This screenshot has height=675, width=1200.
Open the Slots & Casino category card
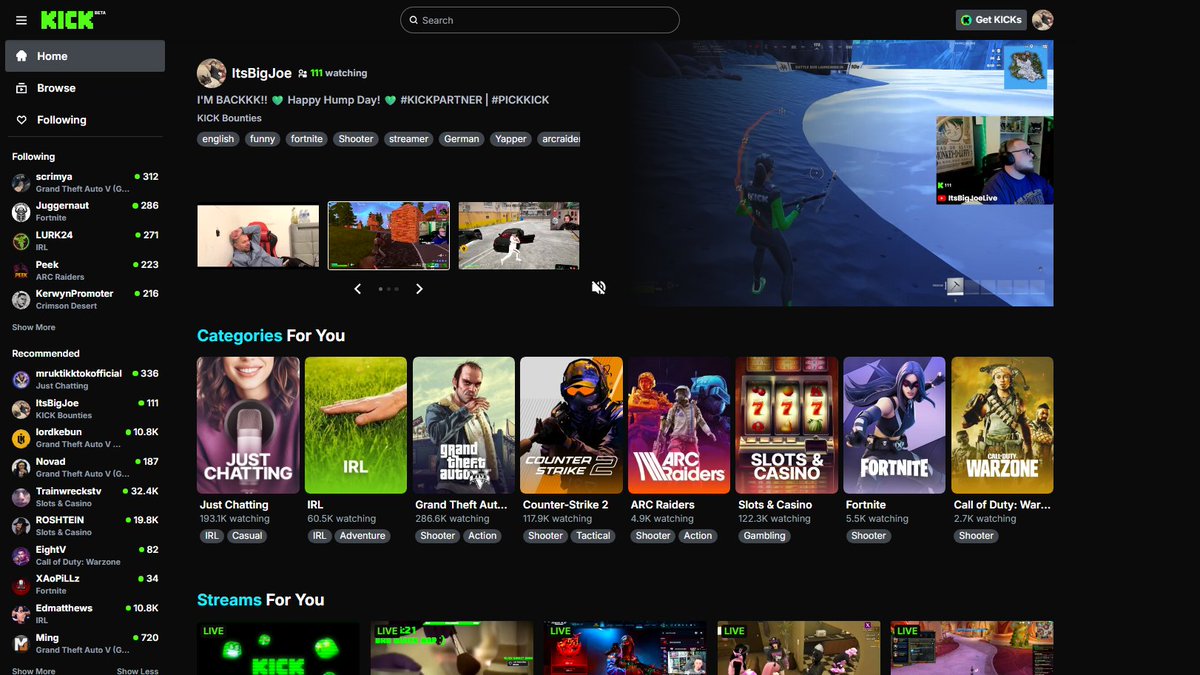click(787, 426)
